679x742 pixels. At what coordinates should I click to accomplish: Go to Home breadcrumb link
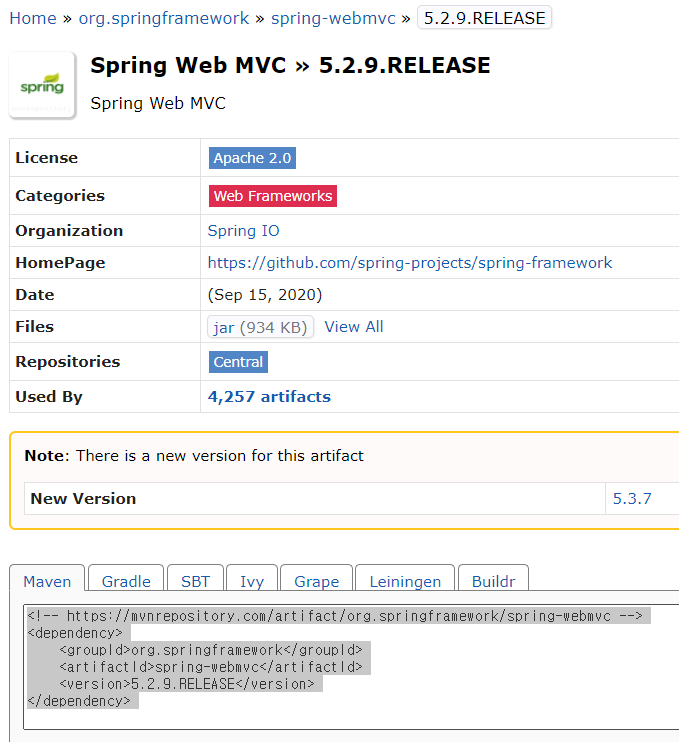click(33, 18)
